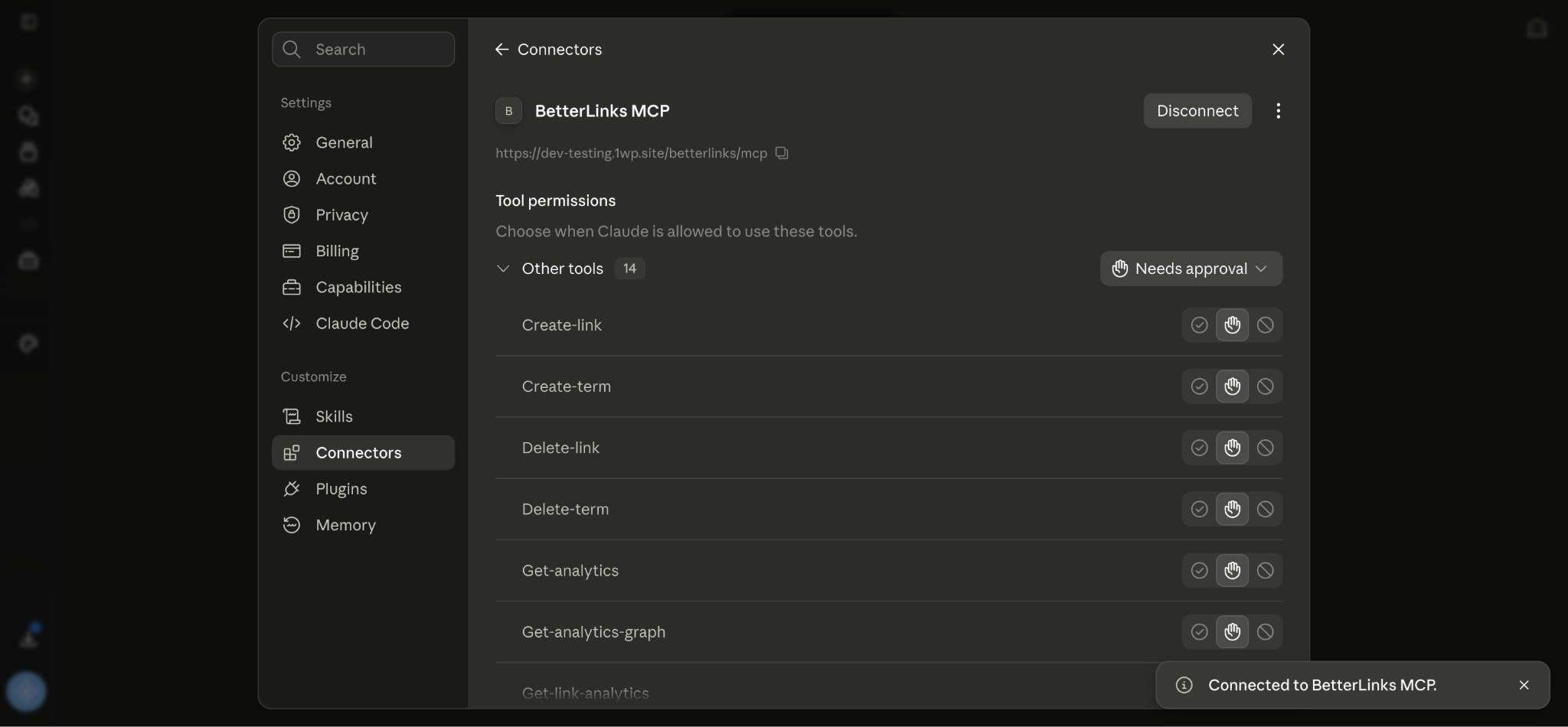This screenshot has height=727, width=1568.
Task: Click the 14 tools count badge
Action: tap(629, 269)
